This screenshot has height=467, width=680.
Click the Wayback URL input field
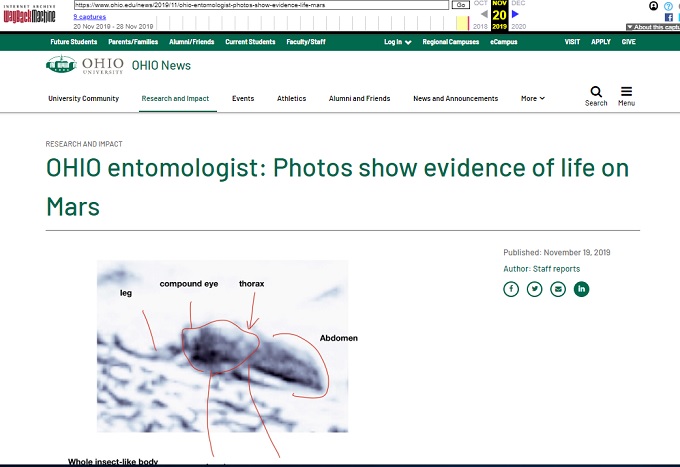(262, 5)
